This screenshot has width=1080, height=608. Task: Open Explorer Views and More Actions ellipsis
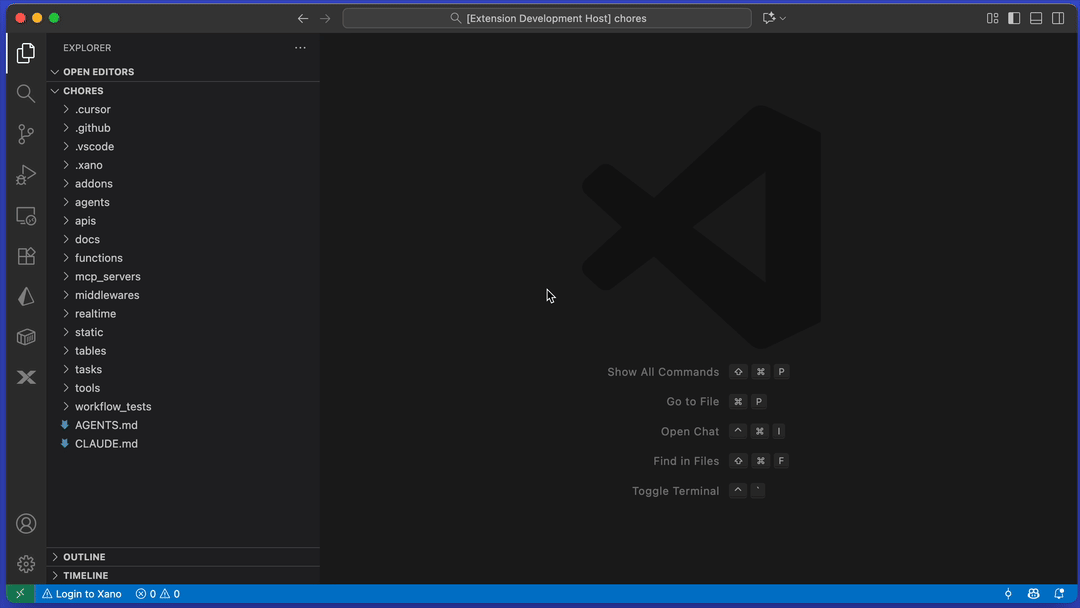[x=300, y=48]
